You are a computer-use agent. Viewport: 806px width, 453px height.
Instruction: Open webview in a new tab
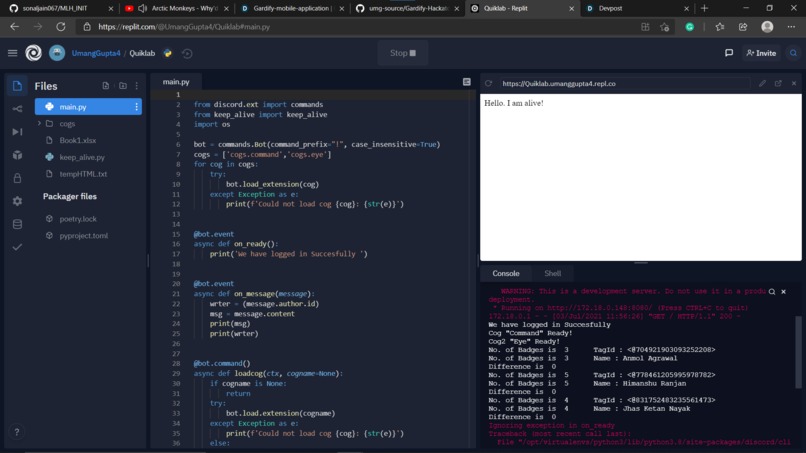click(778, 83)
